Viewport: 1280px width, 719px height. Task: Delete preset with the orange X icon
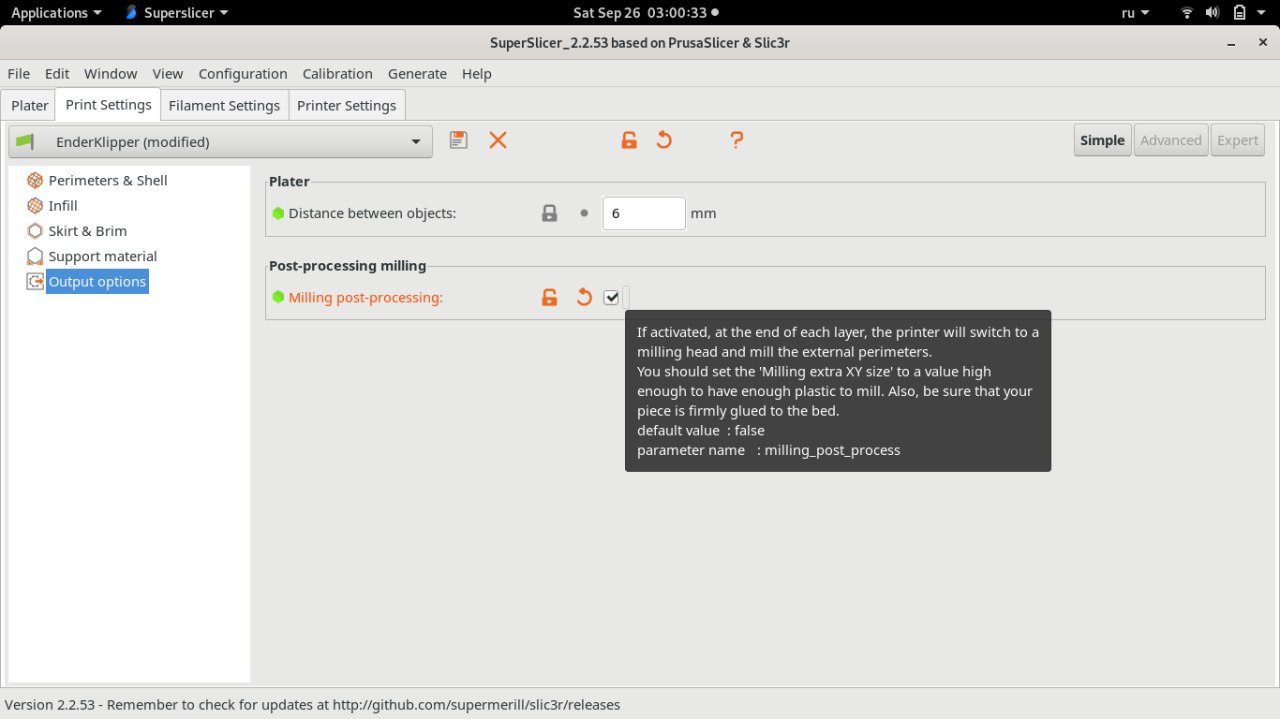coord(498,140)
